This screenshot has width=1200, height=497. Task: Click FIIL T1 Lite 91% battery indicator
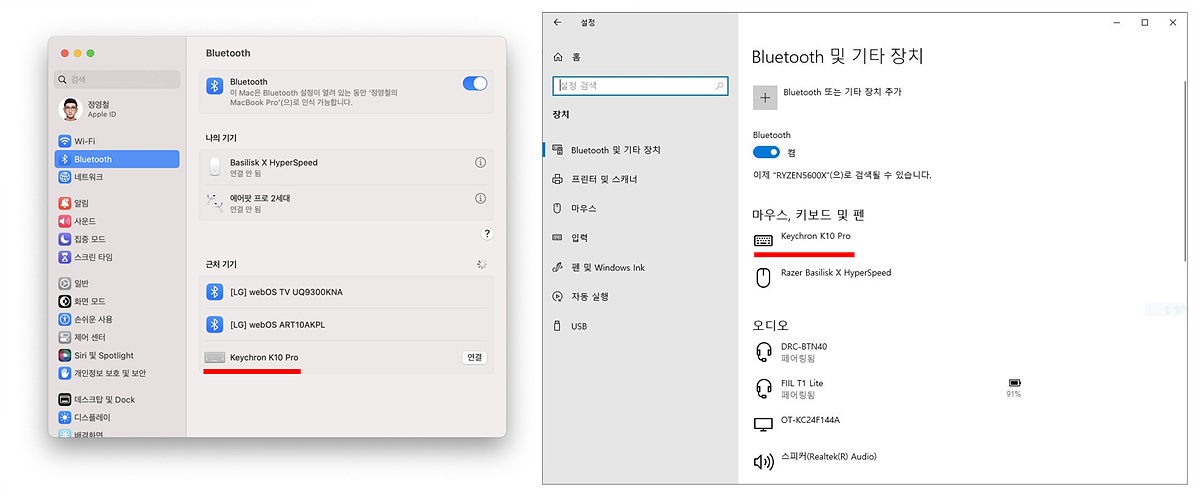1014,388
